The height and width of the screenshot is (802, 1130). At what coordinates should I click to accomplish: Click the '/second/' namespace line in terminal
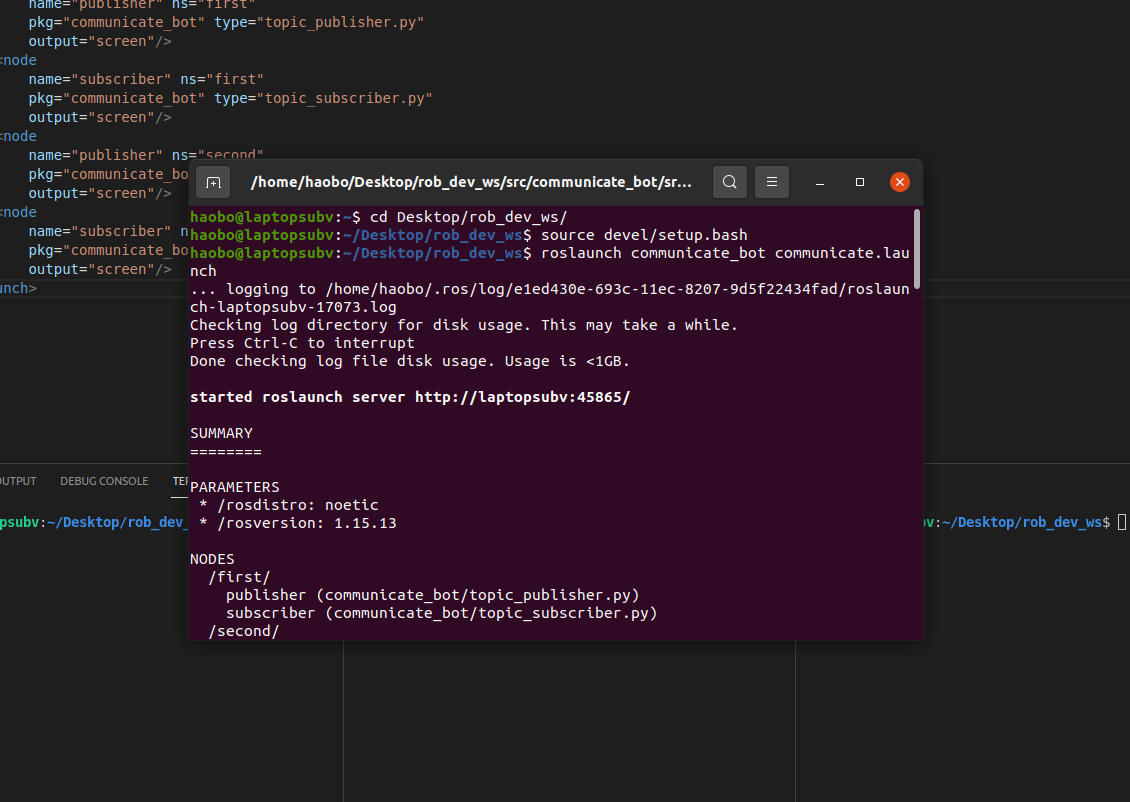point(244,631)
